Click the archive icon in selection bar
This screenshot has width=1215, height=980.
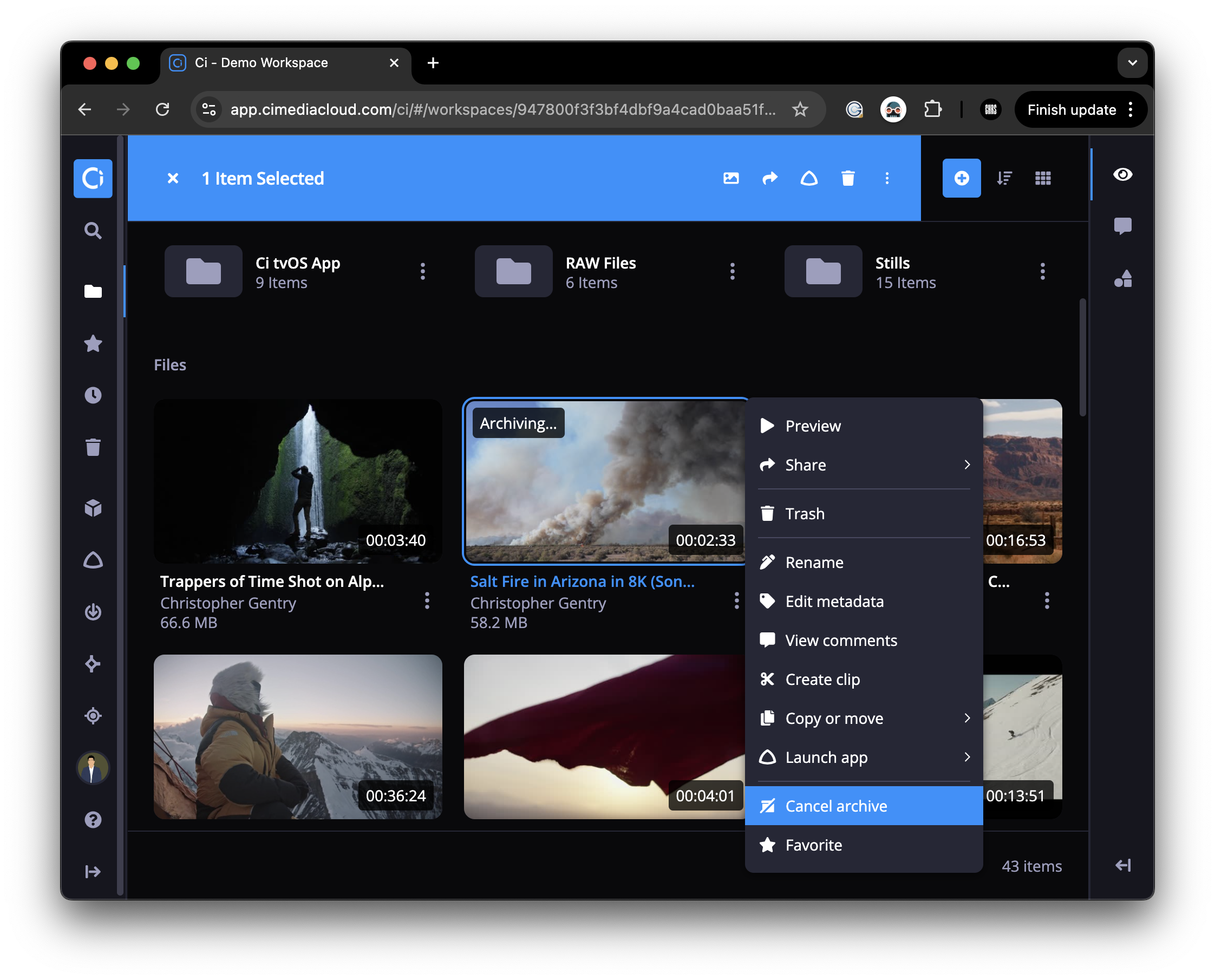(x=808, y=178)
